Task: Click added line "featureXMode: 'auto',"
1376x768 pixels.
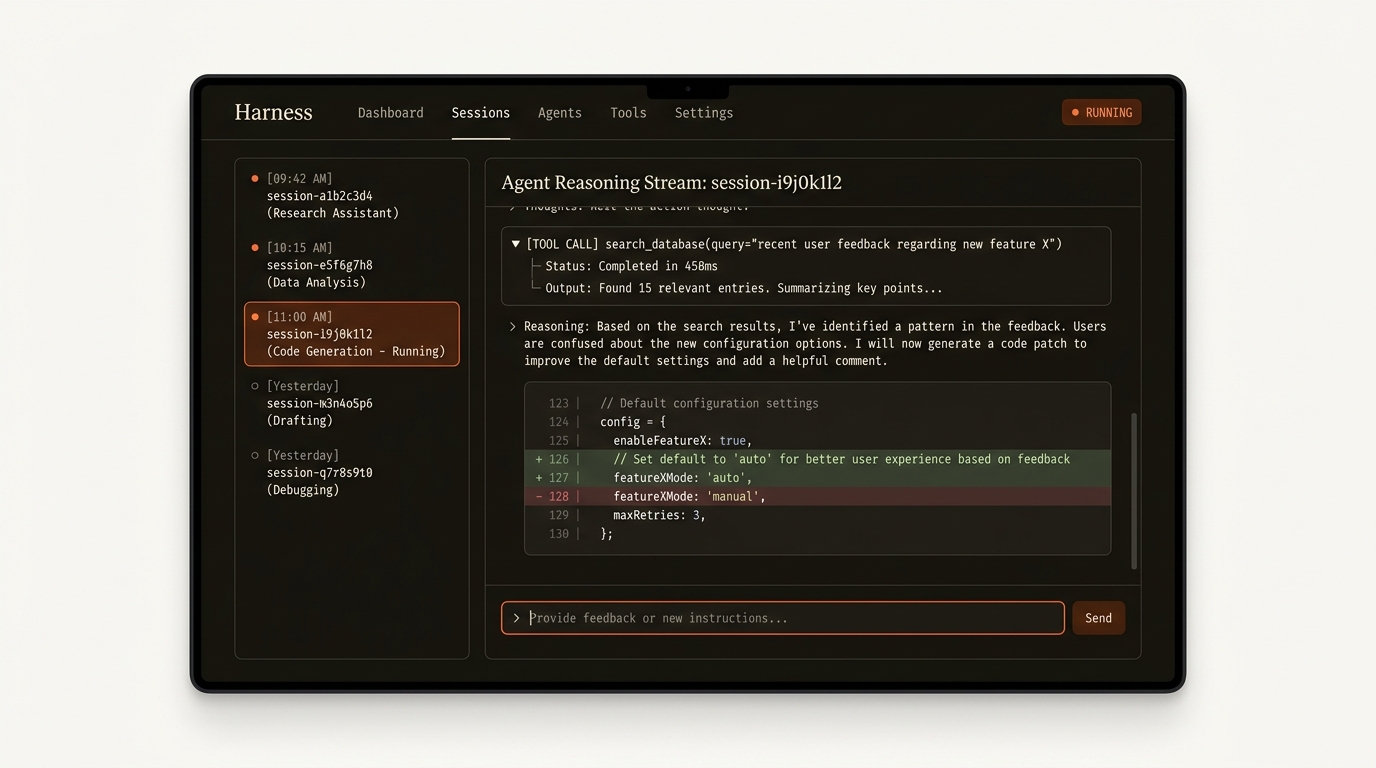Action: tap(682, 478)
